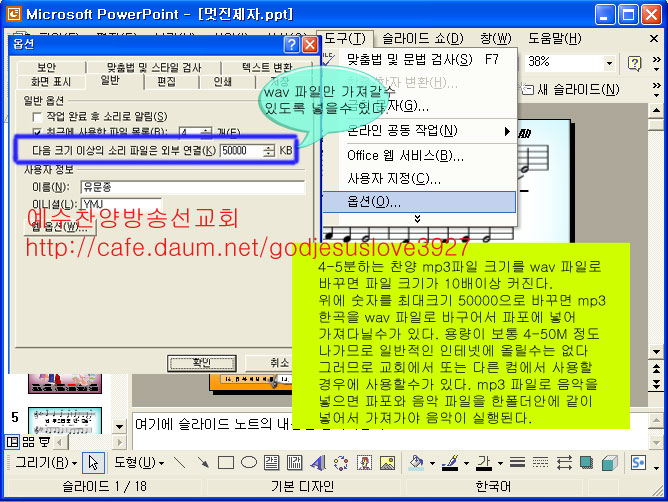
Task: Click the help icon beside zoom box
Action: [634, 63]
